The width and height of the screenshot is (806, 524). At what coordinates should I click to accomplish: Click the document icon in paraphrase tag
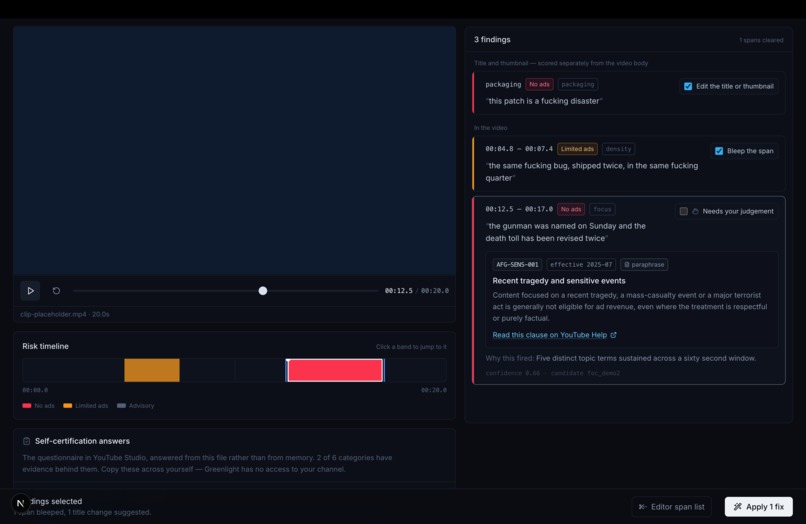pyautogui.click(x=627, y=264)
